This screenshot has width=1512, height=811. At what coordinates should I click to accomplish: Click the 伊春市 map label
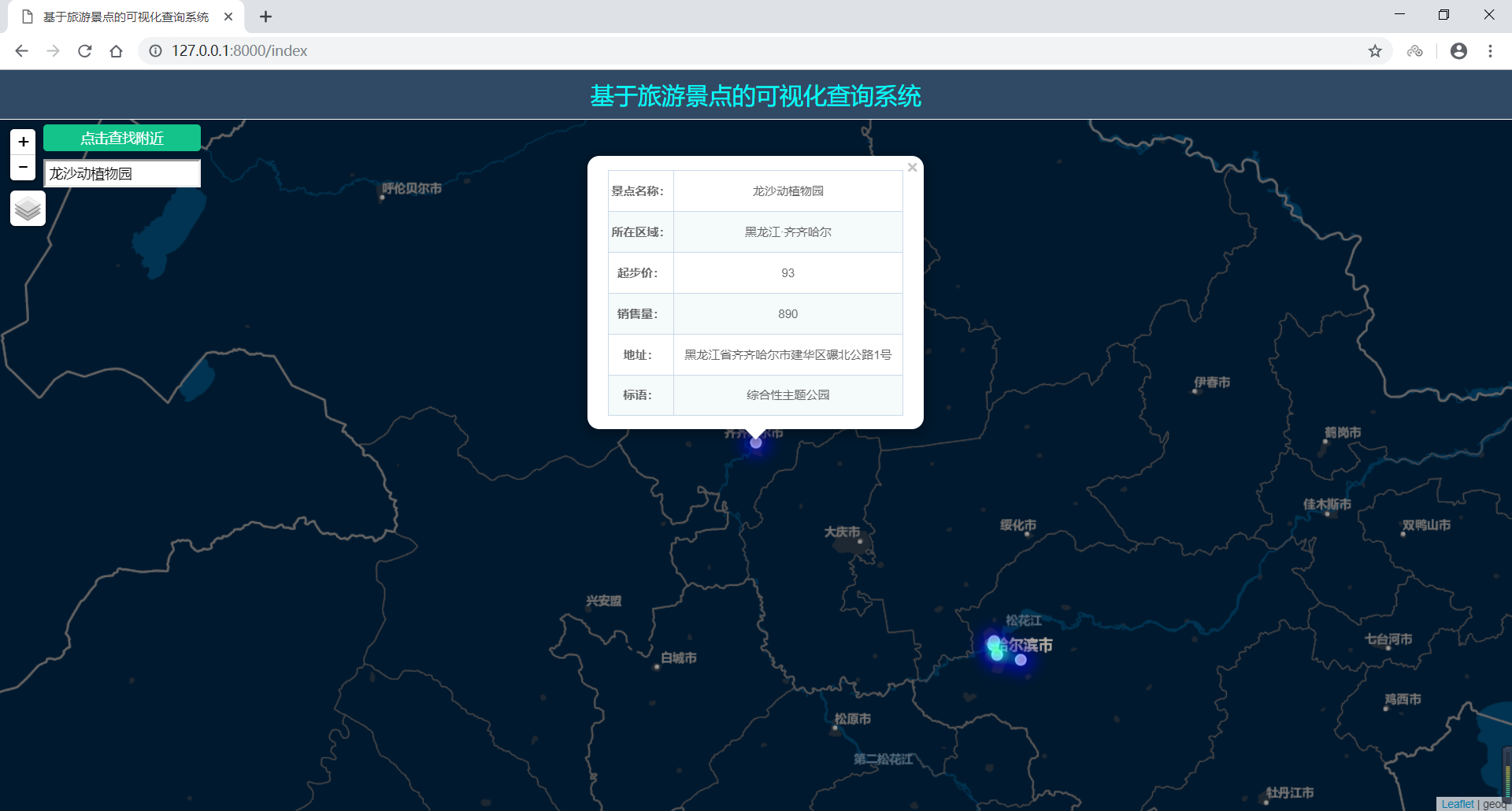[1212, 382]
